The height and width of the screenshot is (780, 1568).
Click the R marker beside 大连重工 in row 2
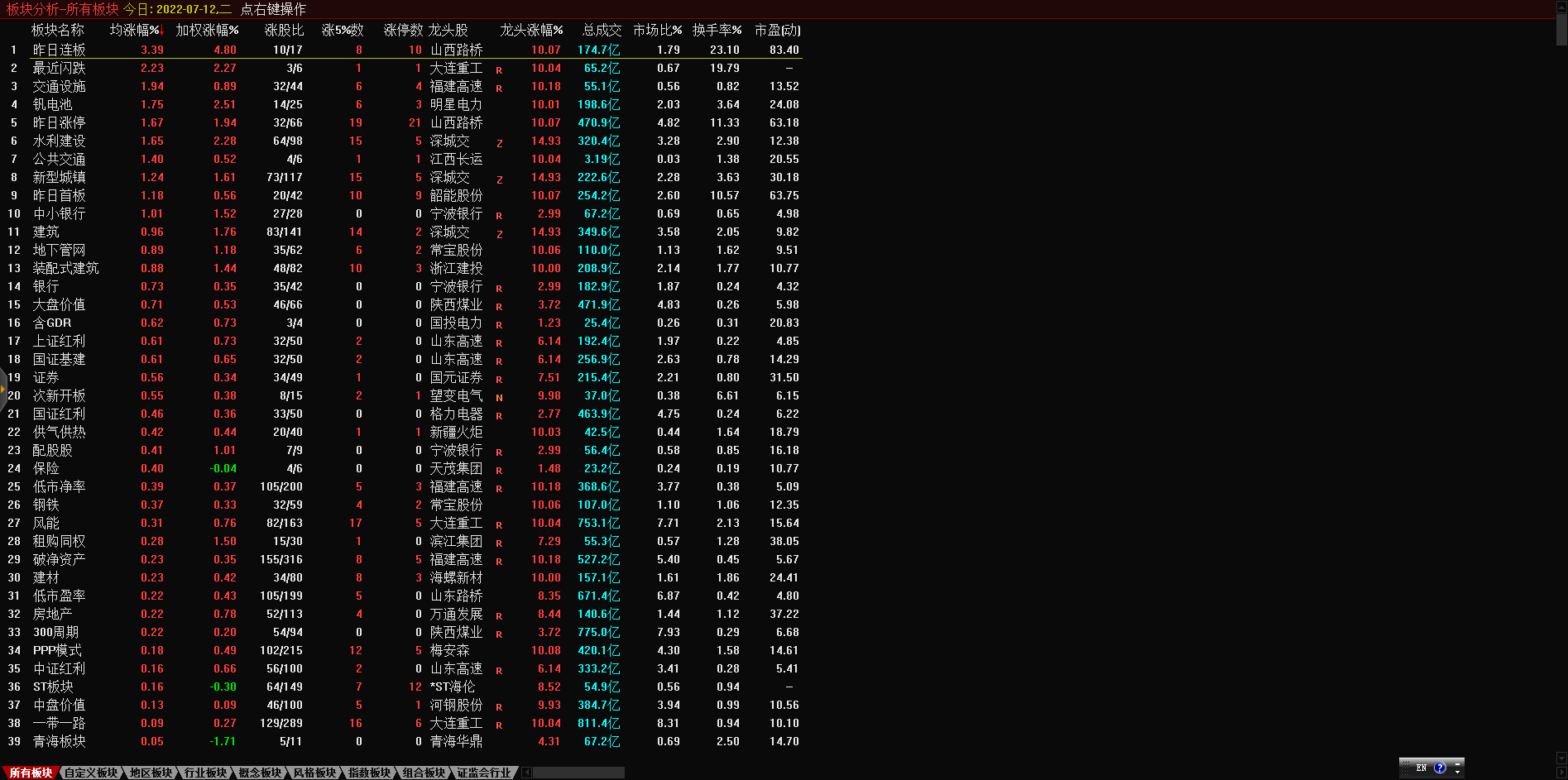[499, 69]
